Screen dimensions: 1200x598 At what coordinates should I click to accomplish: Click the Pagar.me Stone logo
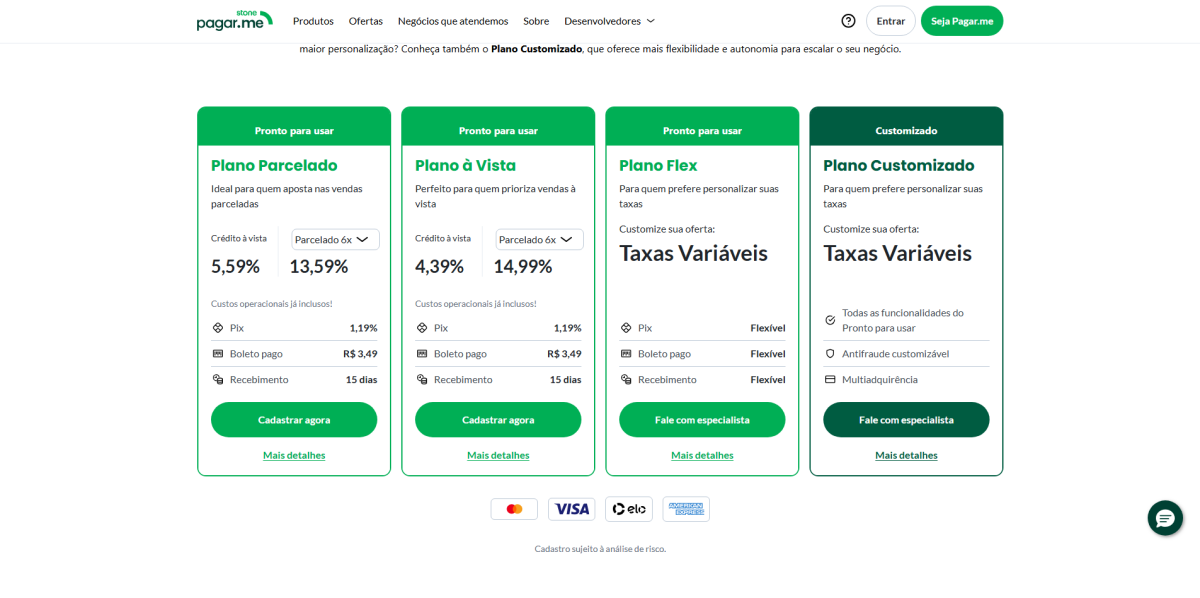(234, 20)
